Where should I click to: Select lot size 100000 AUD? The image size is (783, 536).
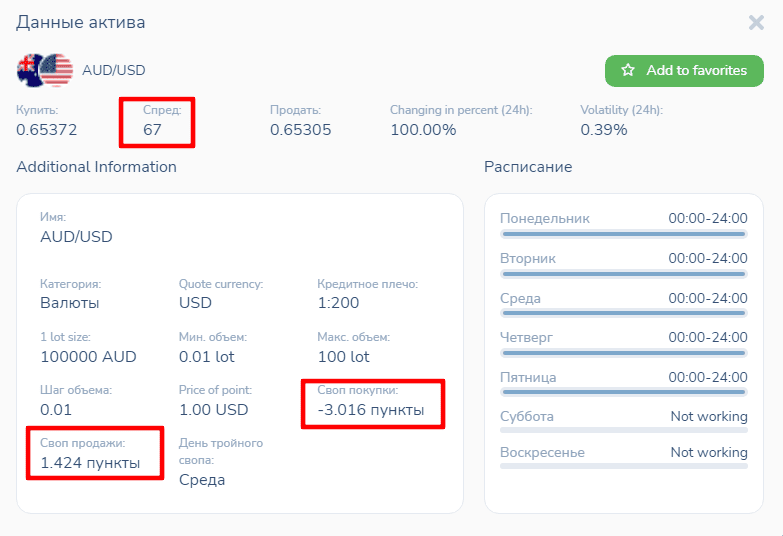[88, 357]
